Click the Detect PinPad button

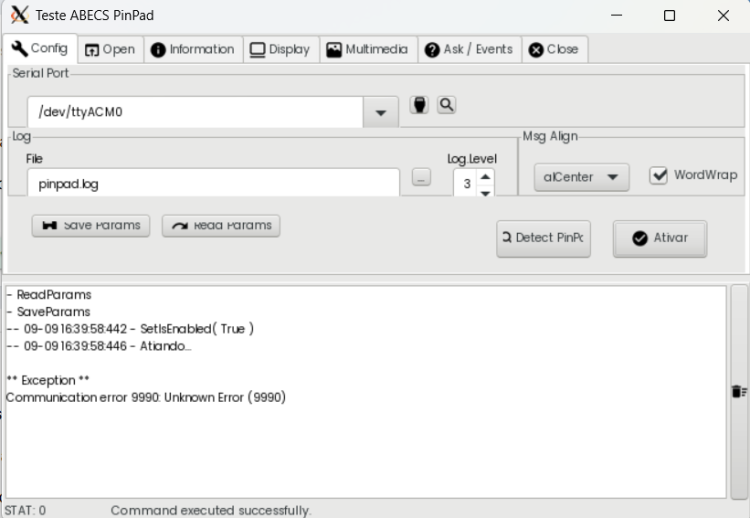pyautogui.click(x=543, y=238)
